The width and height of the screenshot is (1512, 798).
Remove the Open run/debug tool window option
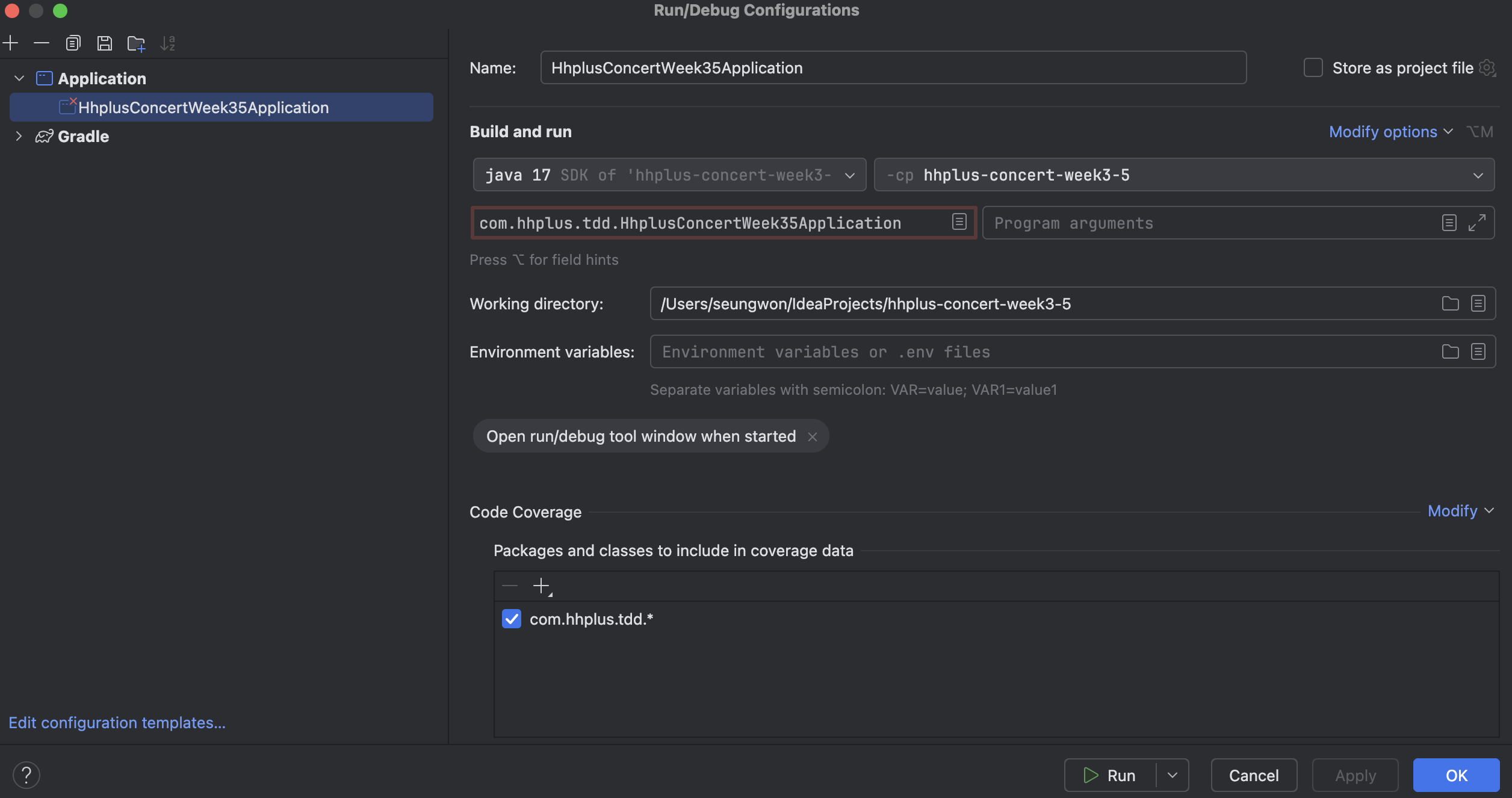click(812, 436)
